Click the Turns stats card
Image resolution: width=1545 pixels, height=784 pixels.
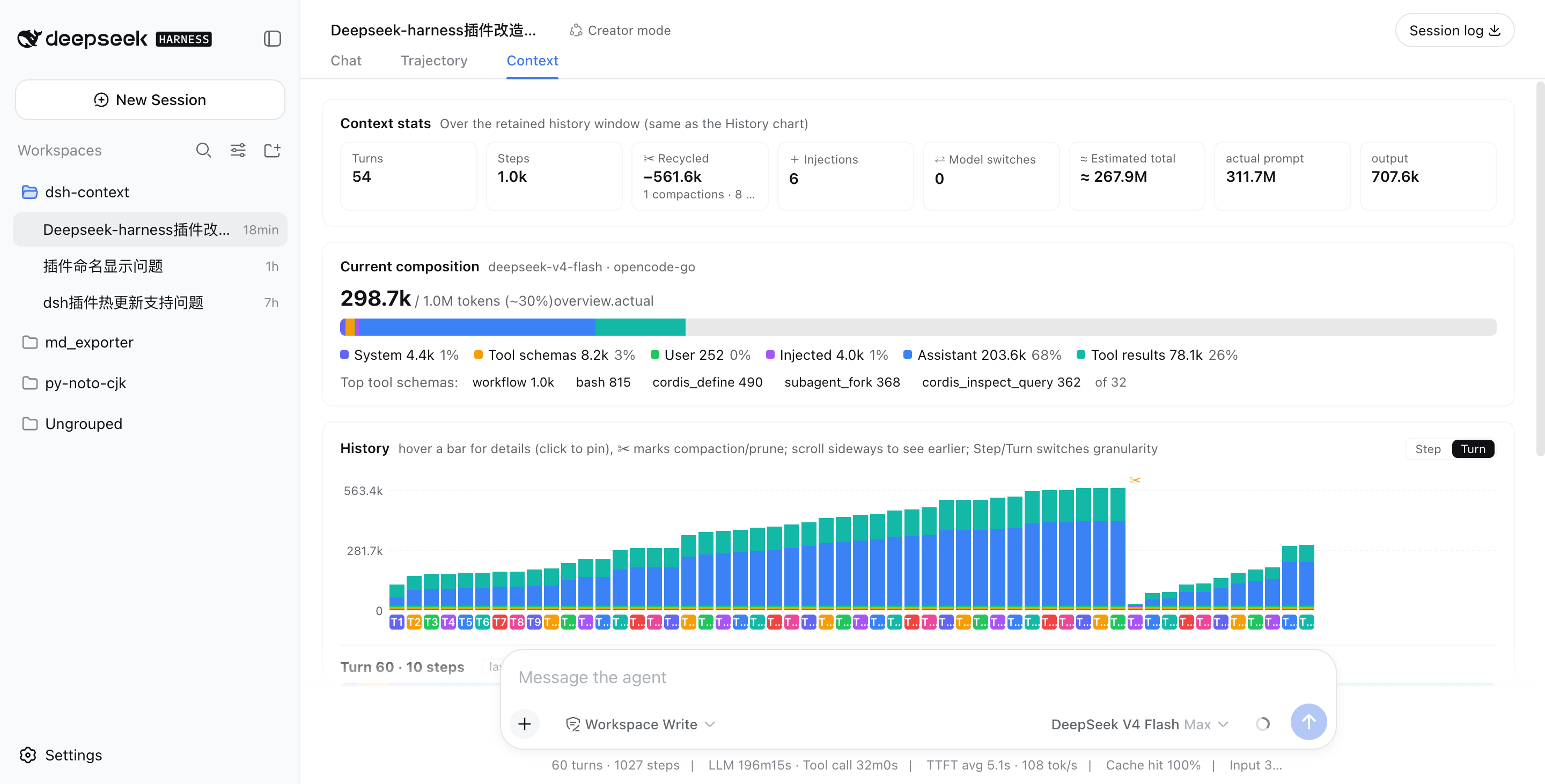(x=408, y=175)
